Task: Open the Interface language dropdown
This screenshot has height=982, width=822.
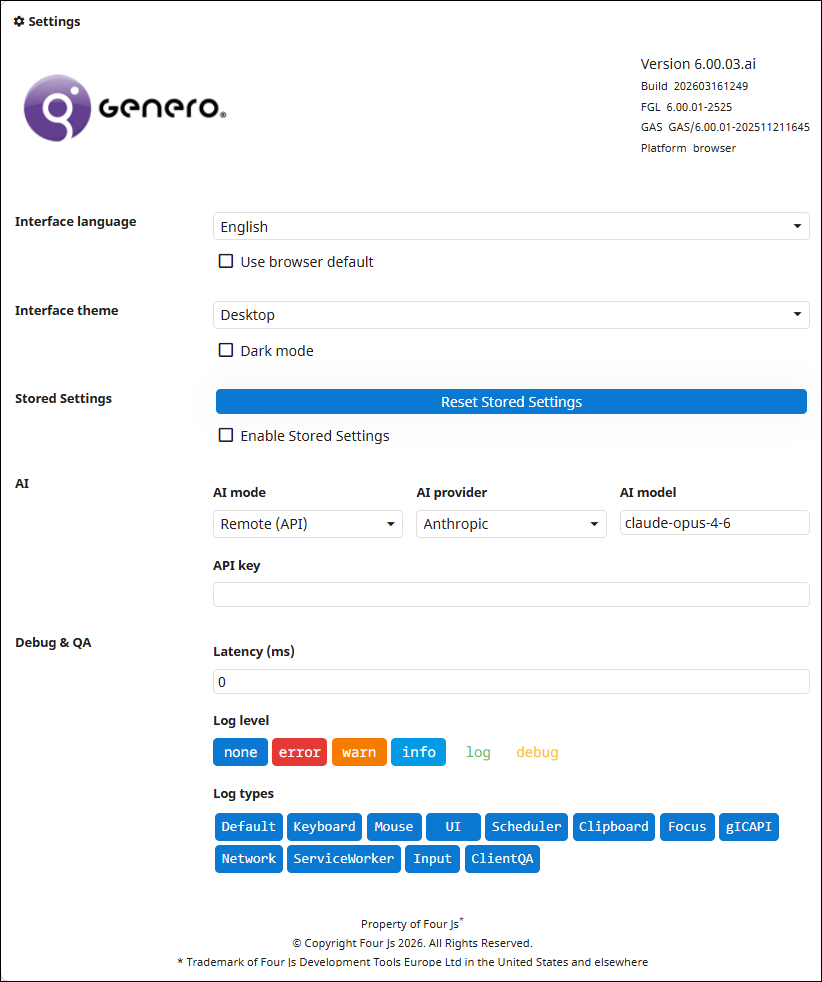Action: (511, 227)
